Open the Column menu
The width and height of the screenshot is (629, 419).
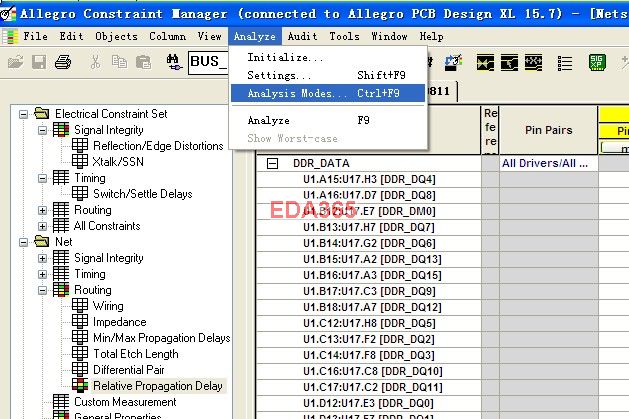tap(167, 36)
